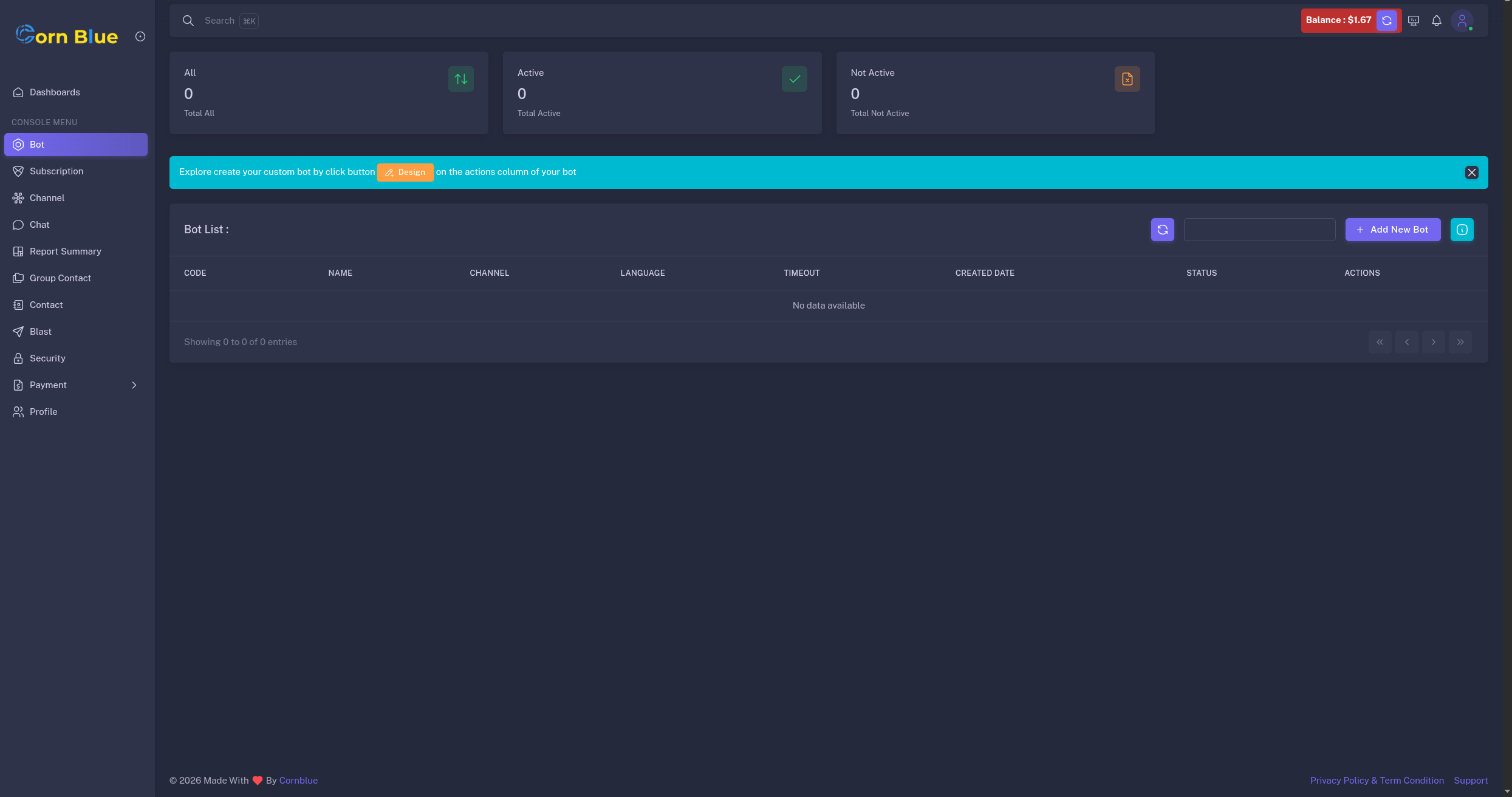Open the Subscription menu item
The height and width of the screenshot is (797, 1512).
[56, 171]
